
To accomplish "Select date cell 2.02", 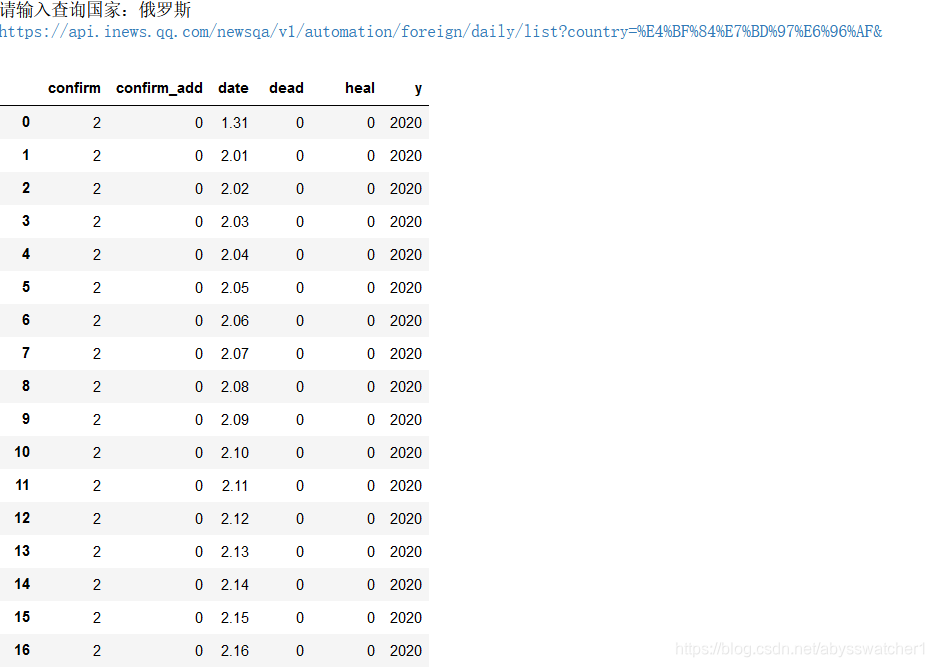I will click(x=235, y=189).
